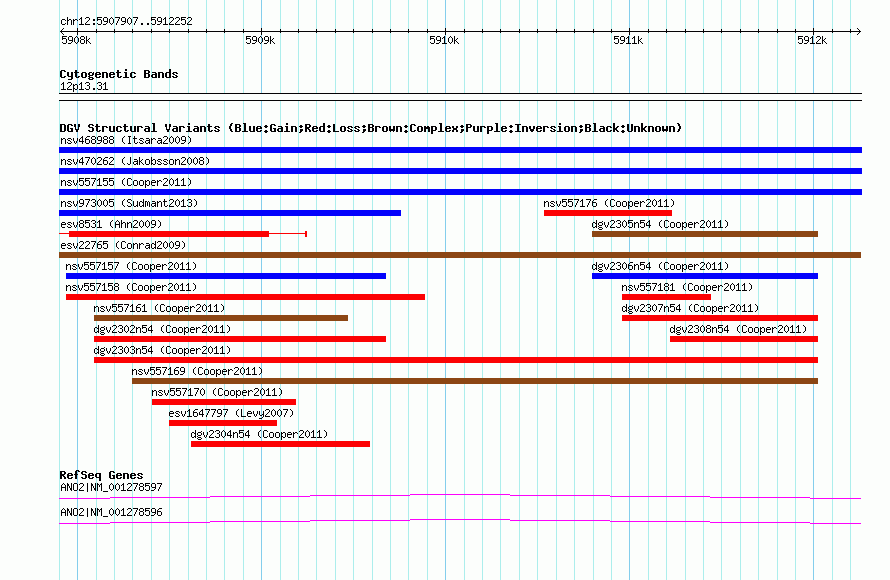Image resolution: width=890 pixels, height=580 pixels.
Task: Select nsv557161 (Cooper2011) brown bar
Action: pos(221,318)
